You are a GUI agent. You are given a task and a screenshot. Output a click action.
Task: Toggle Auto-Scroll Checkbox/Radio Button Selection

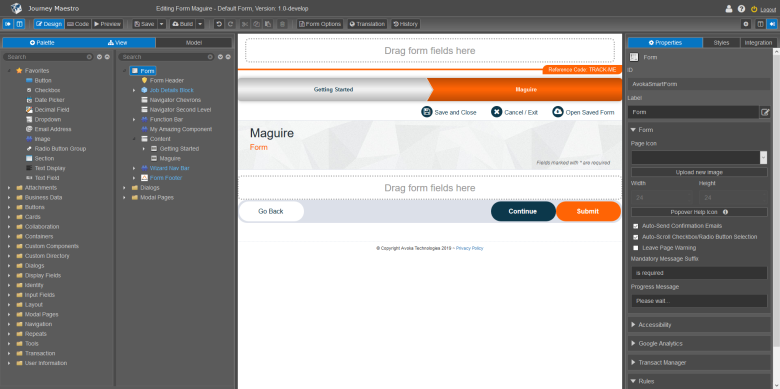click(635, 237)
